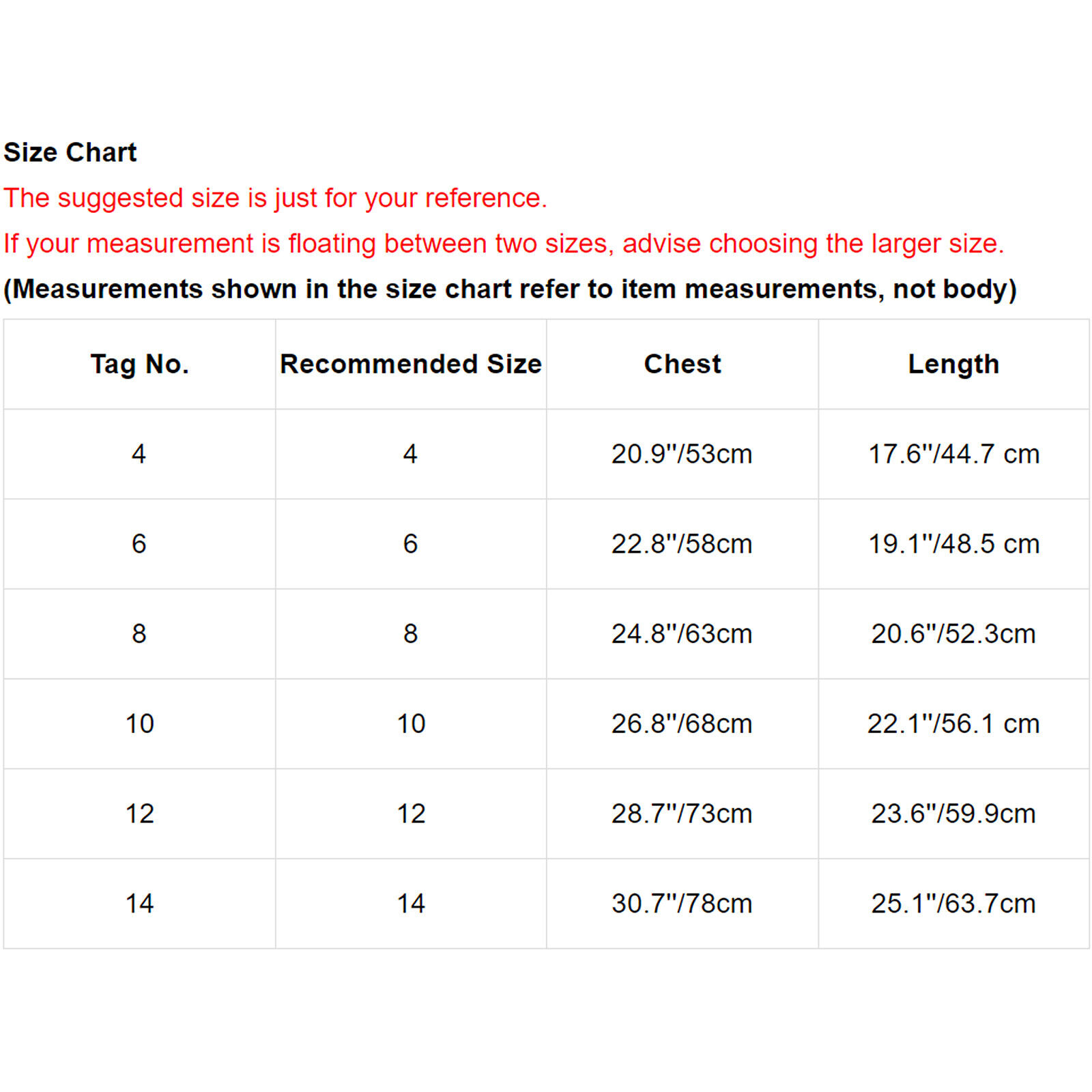1092x1092 pixels.
Task: Click the Length column header
Action: tap(953, 364)
